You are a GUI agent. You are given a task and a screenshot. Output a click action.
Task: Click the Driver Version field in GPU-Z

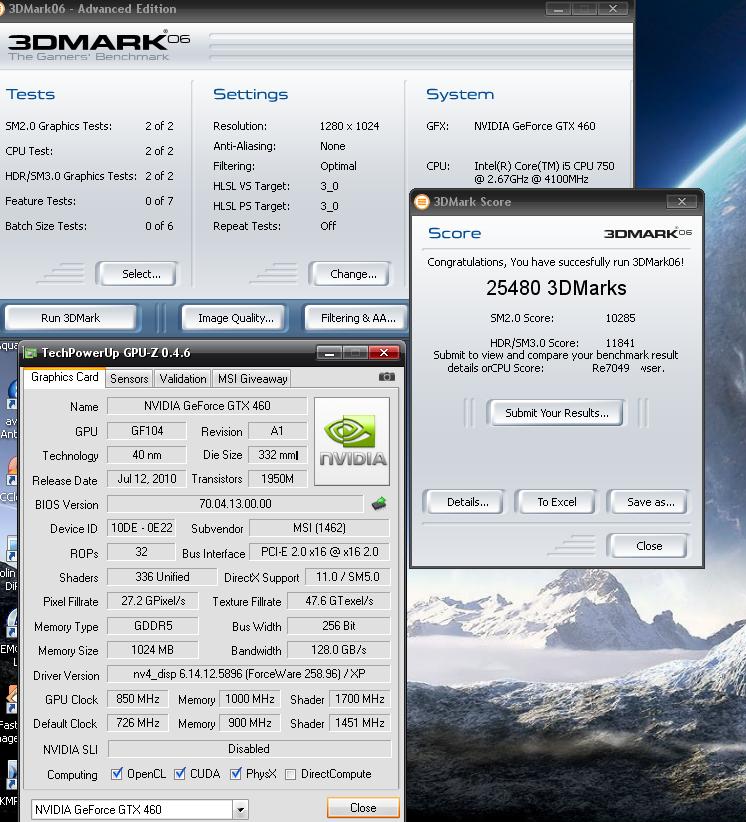pos(249,674)
